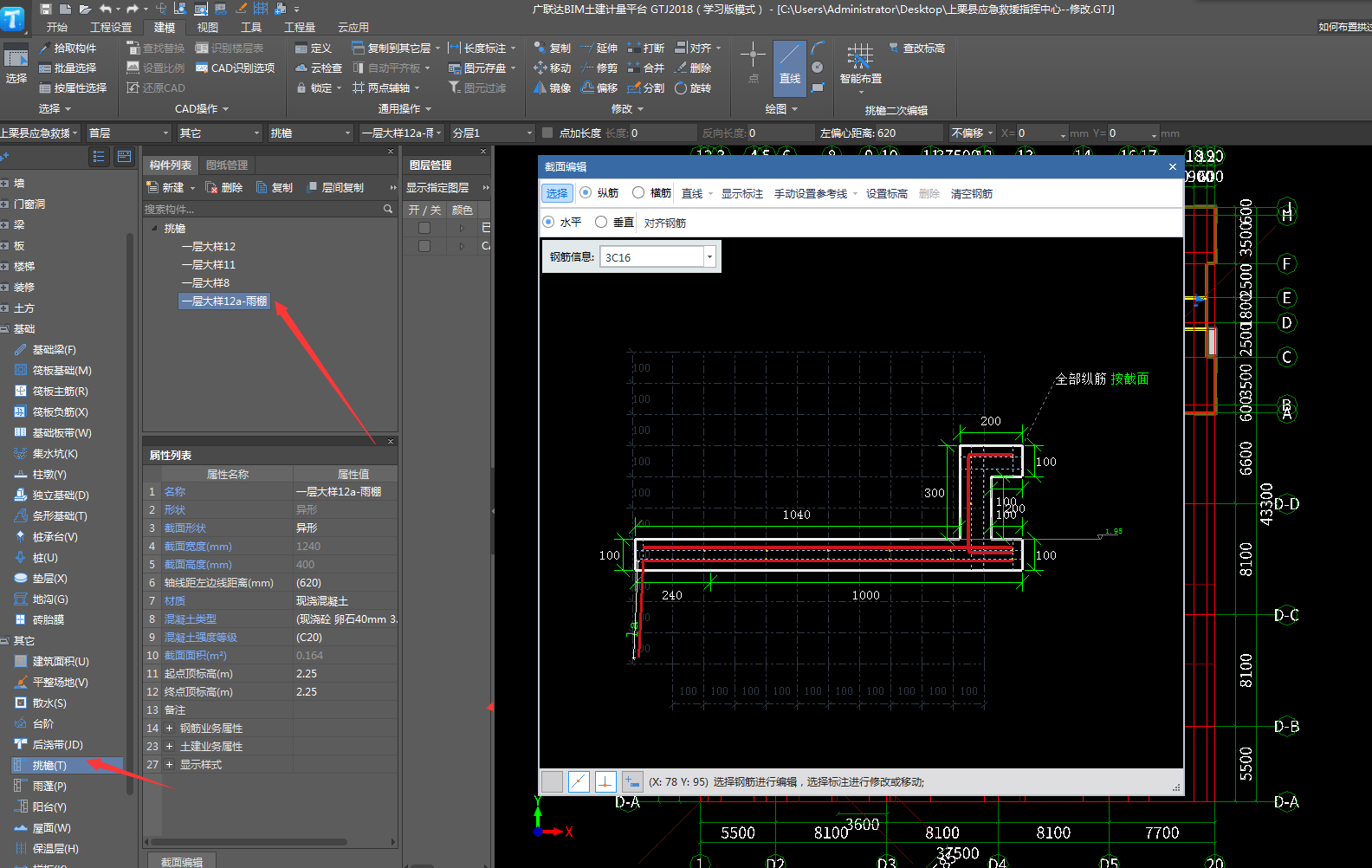Select the 偏移 offset tool
The image size is (1372, 868).
pyautogui.click(x=599, y=88)
